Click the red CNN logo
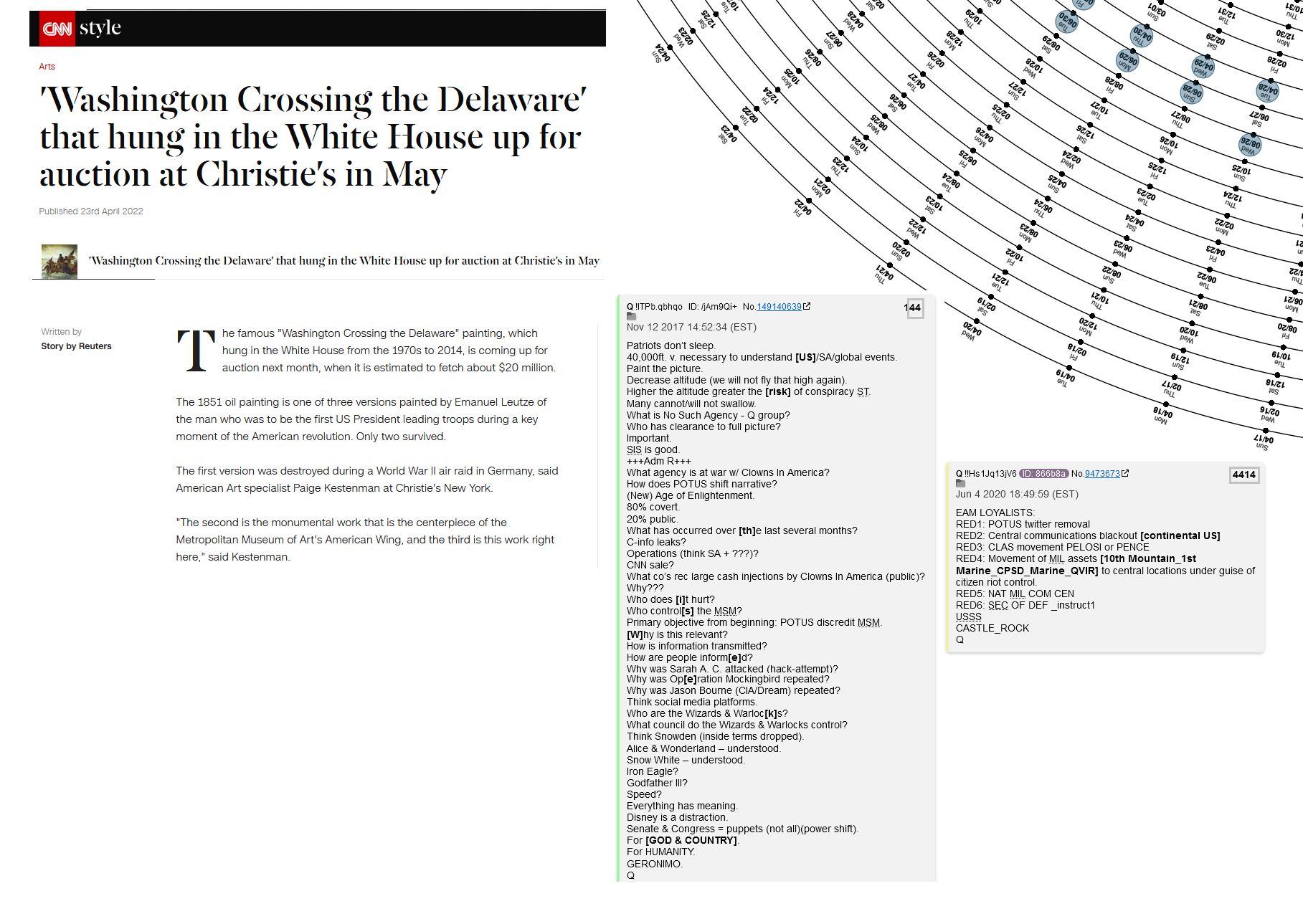The image size is (1303, 924). click(57, 29)
